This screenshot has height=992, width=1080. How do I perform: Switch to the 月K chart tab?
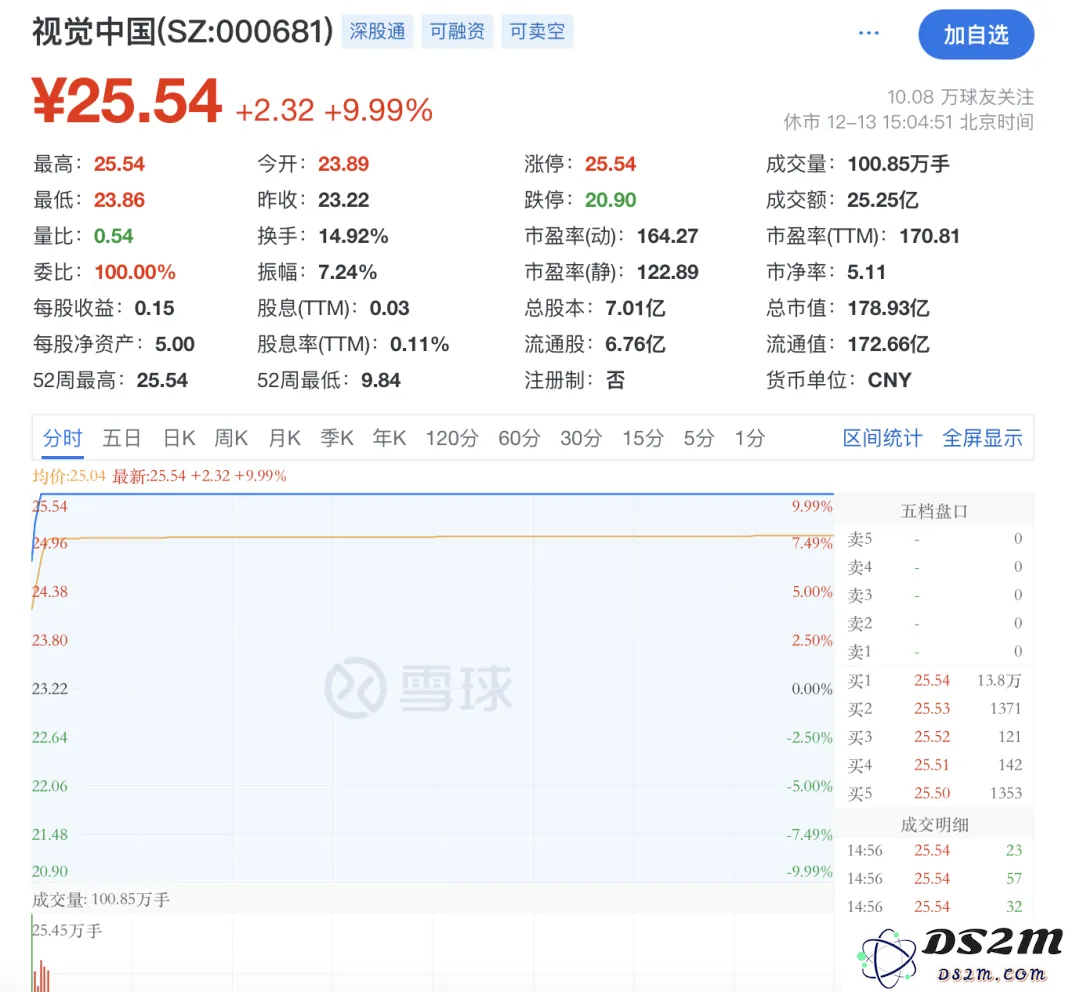[x=284, y=438]
